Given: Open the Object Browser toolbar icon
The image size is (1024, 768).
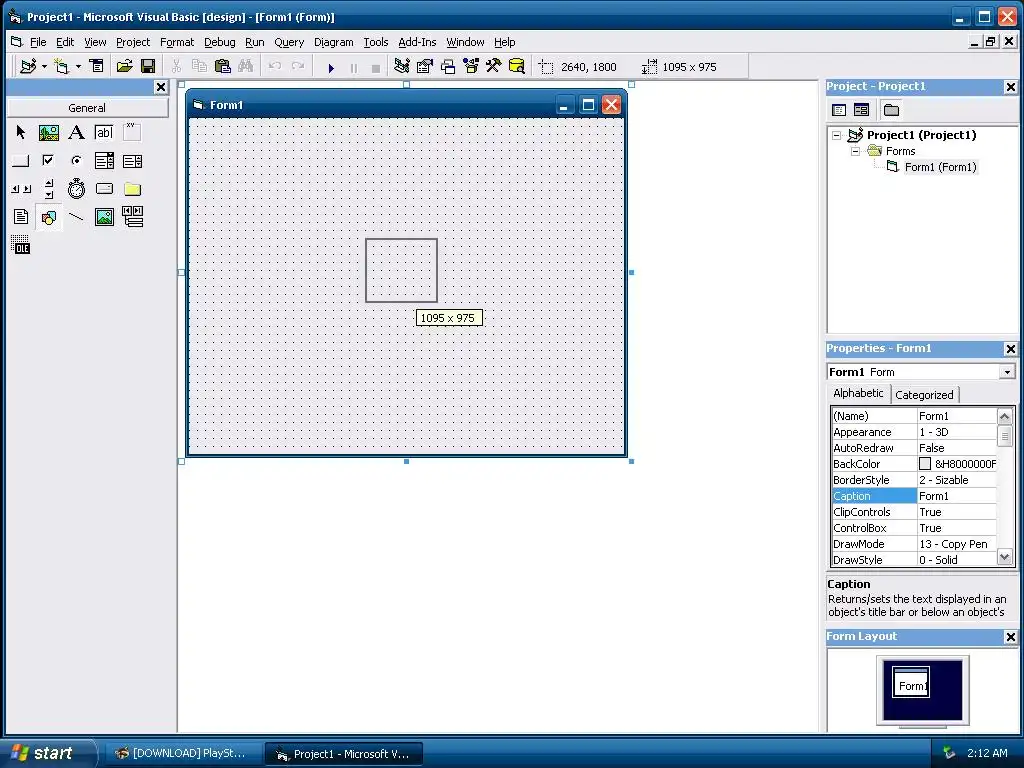Looking at the screenshot, I should 470,67.
